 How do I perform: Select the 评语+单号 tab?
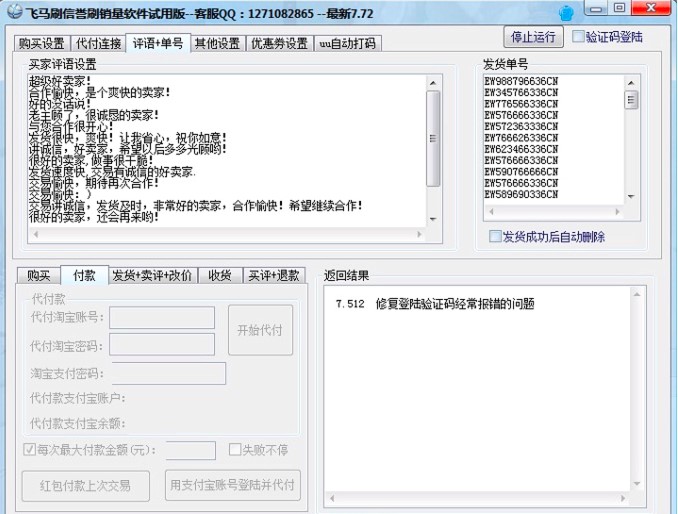(x=158, y=43)
